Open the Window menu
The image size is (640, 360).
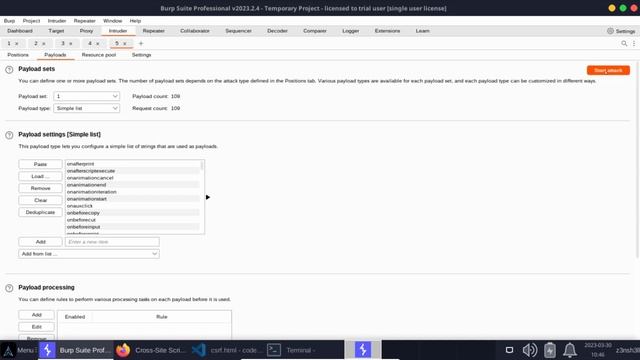pos(113,21)
